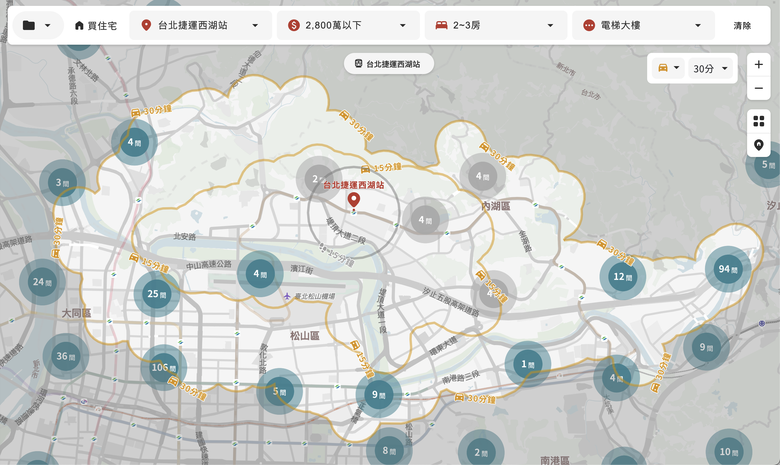Screen dimensions: 780x465
Task: Click the orange car icon
Action: tap(663, 68)
